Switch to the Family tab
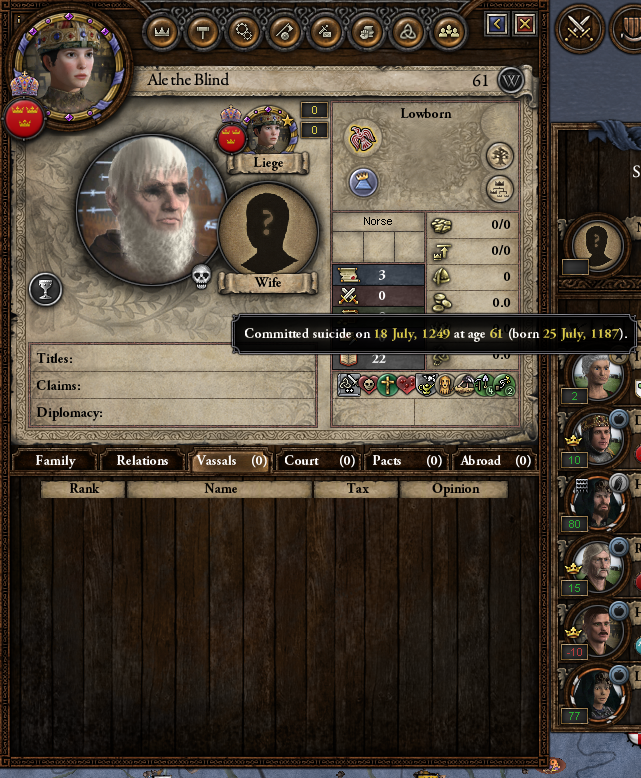The height and width of the screenshot is (778, 641). click(55, 460)
